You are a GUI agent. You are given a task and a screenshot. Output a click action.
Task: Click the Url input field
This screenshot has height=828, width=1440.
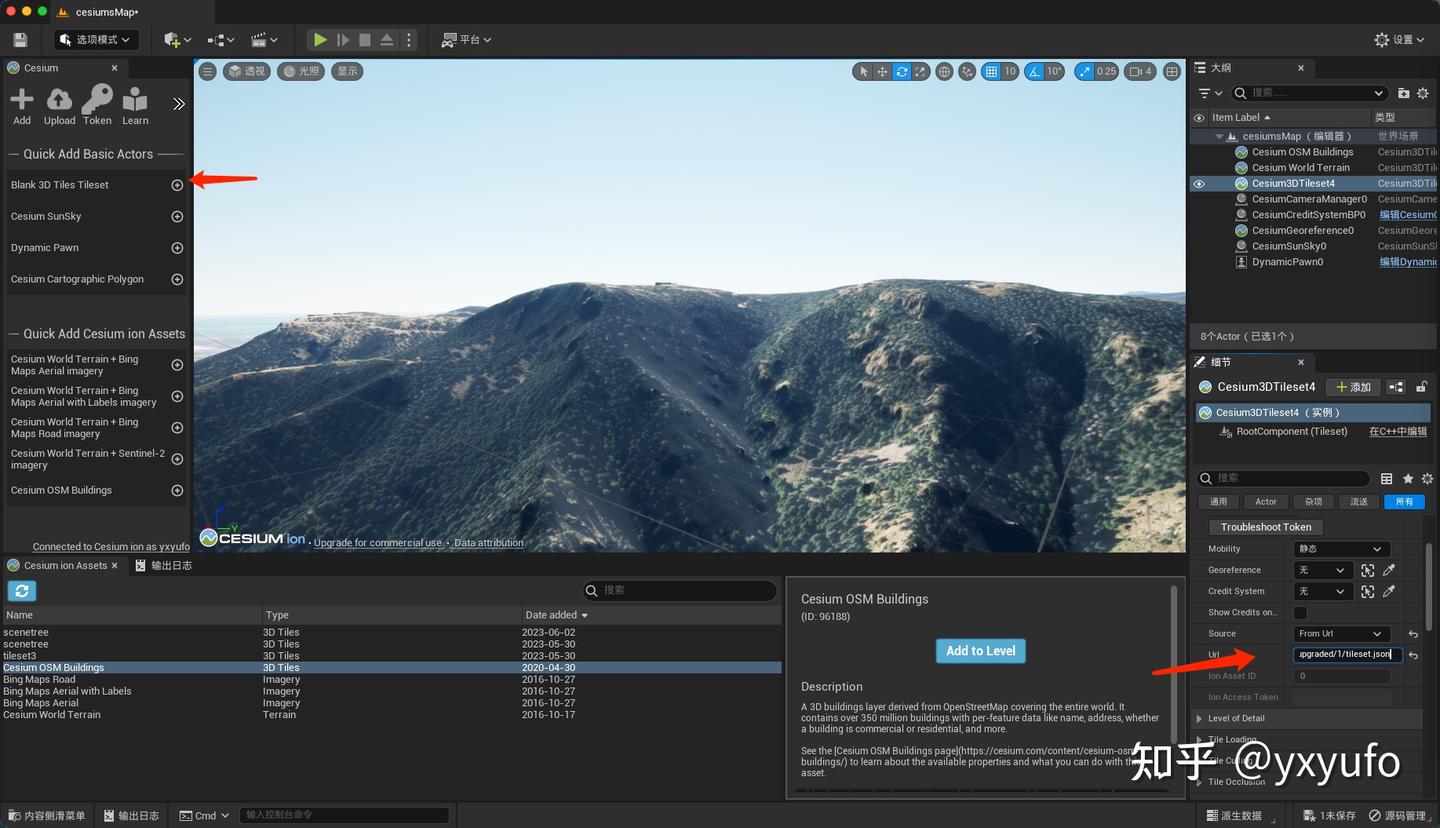pos(1346,655)
